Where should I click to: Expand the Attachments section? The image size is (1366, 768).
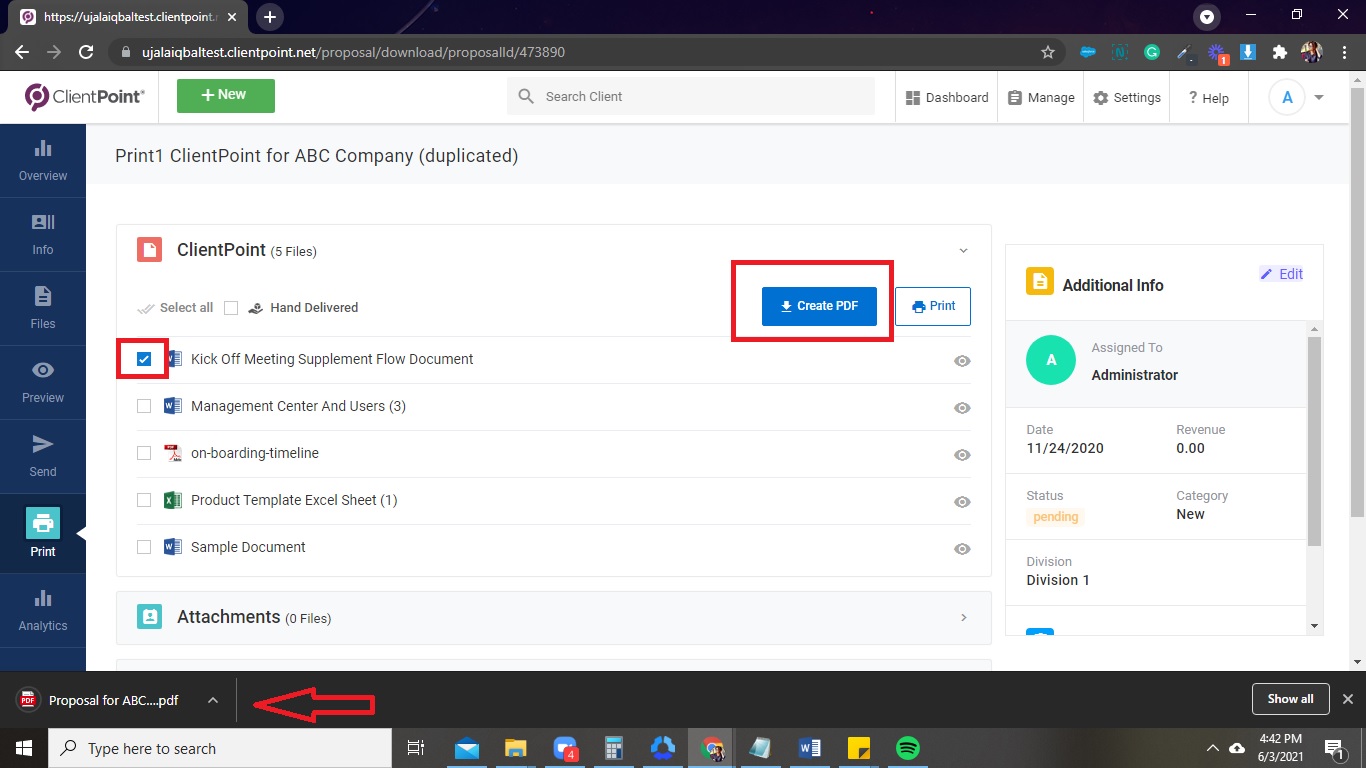964,618
